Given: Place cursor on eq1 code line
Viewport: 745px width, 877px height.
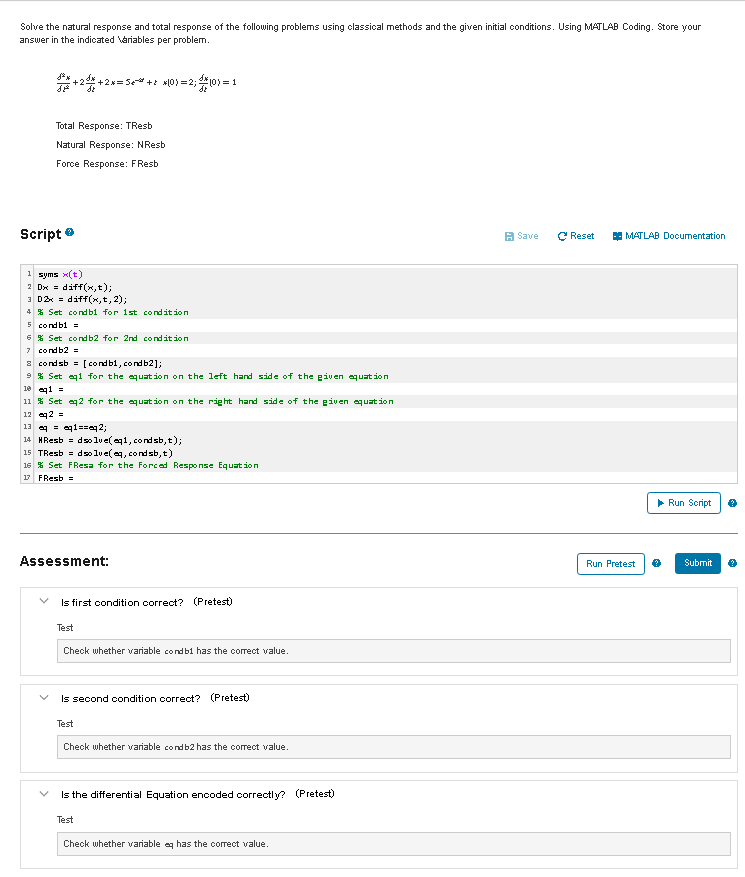Looking at the screenshot, I should point(385,389).
